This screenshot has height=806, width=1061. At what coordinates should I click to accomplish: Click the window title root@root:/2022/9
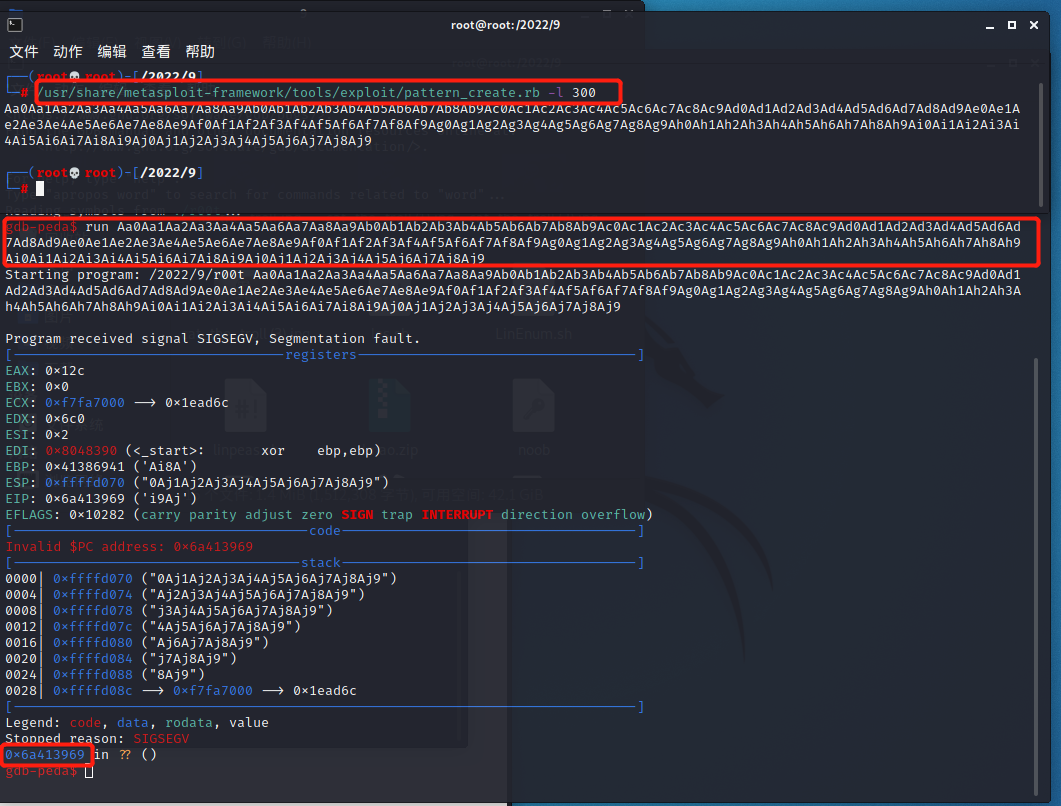click(505, 25)
